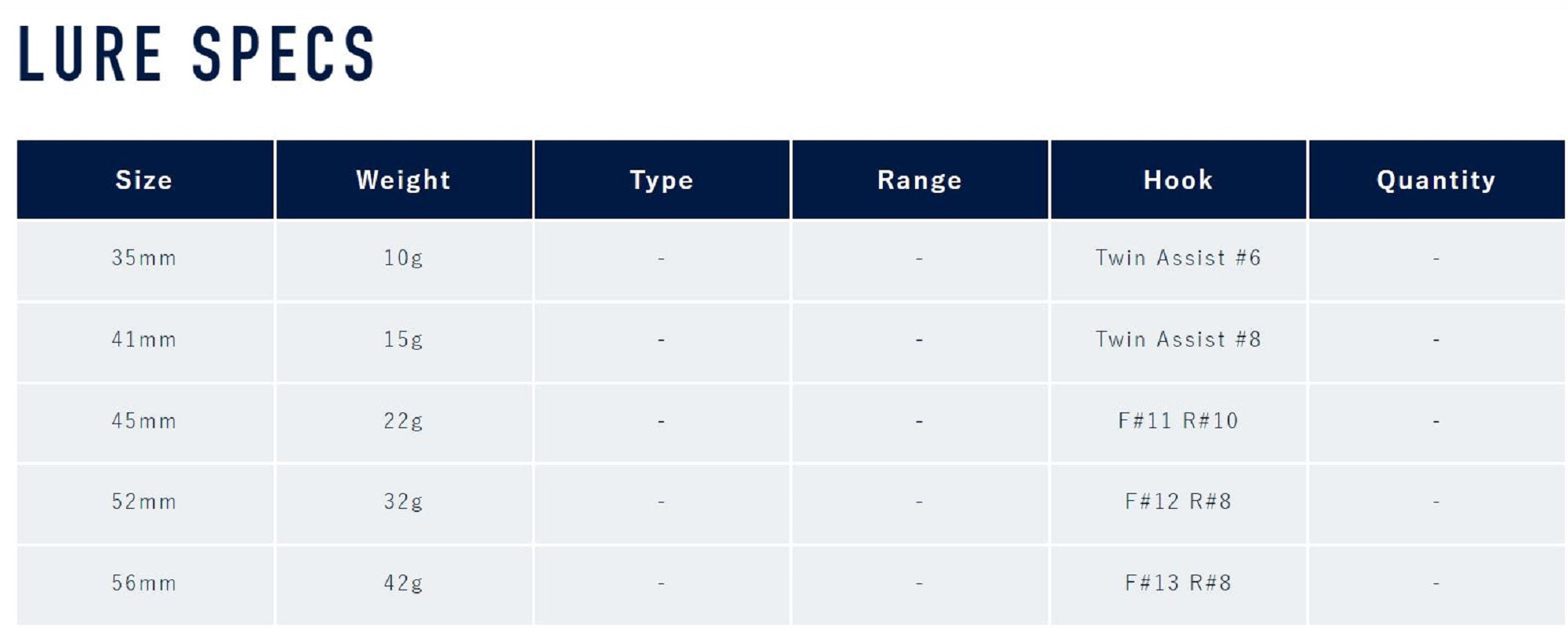Click the Twin Assist #8 hook cell
The image size is (1568, 628).
pos(1178,339)
